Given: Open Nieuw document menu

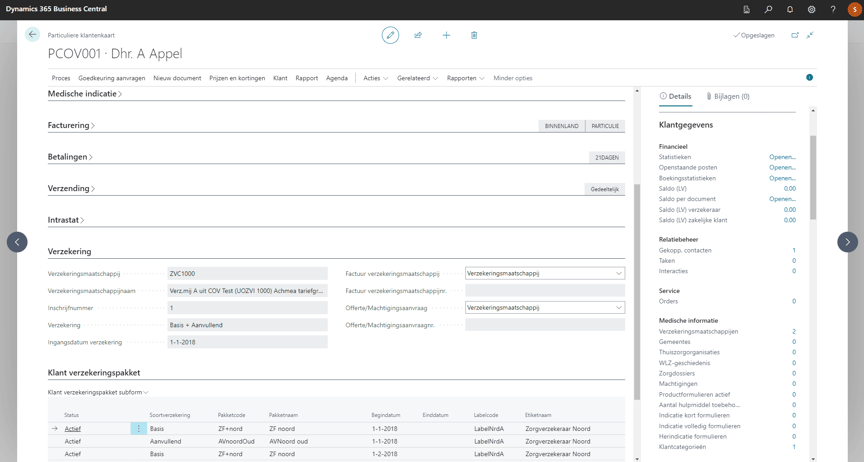Looking at the screenshot, I should click(x=177, y=78).
